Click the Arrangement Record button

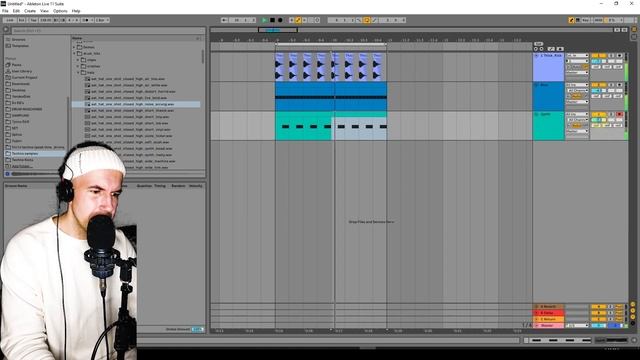click(280, 20)
